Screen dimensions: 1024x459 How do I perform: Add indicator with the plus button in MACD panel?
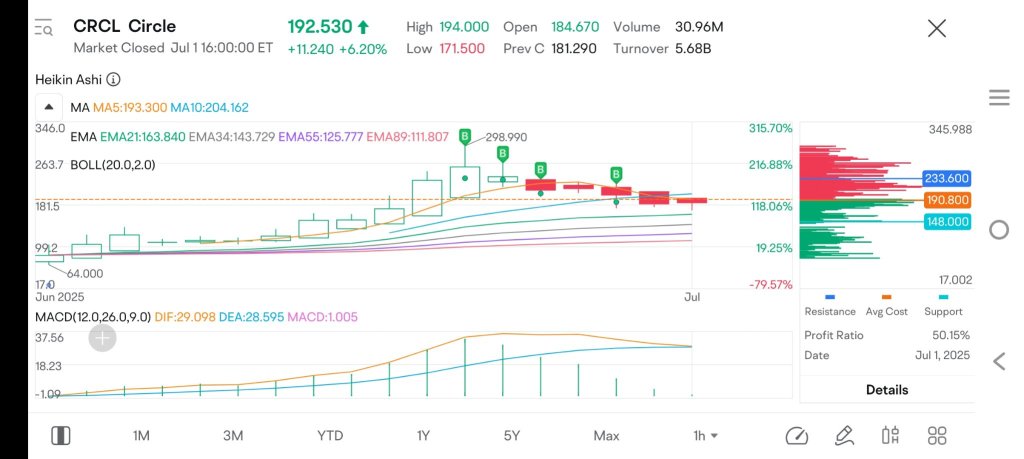pyautogui.click(x=103, y=338)
